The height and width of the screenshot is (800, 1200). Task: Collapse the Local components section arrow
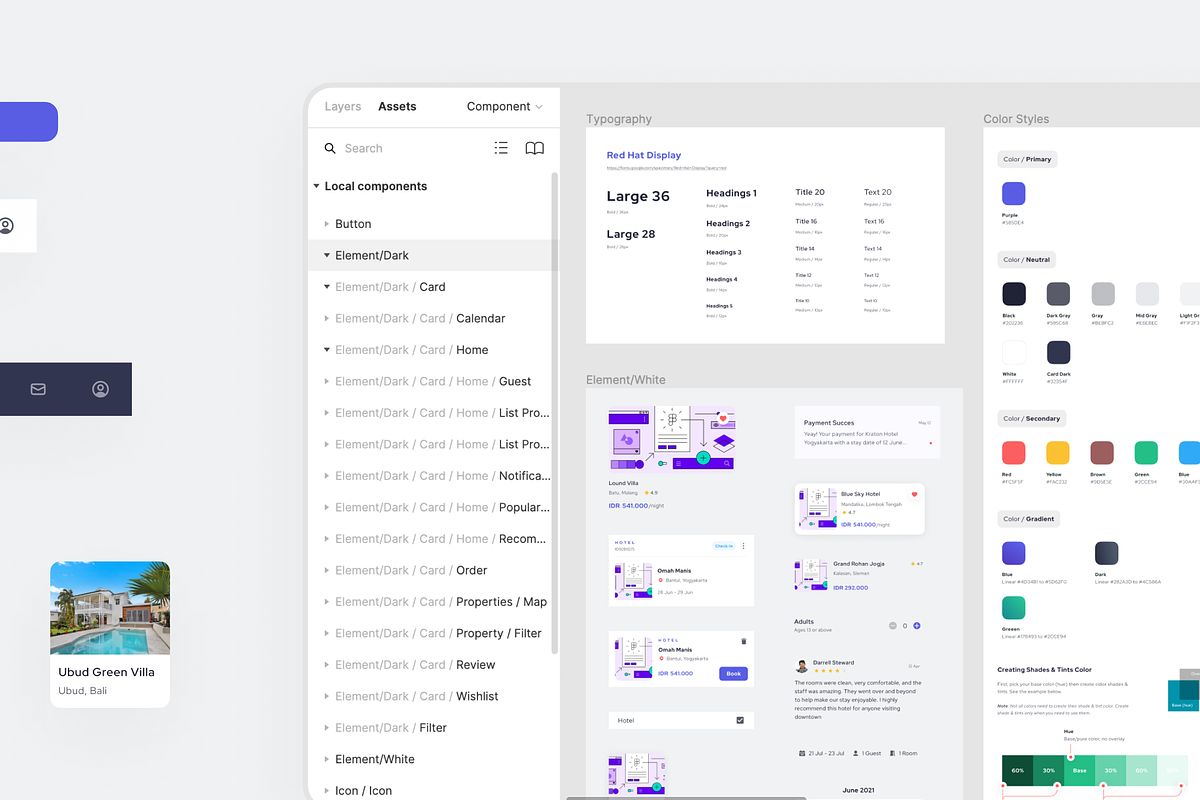pyautogui.click(x=316, y=186)
